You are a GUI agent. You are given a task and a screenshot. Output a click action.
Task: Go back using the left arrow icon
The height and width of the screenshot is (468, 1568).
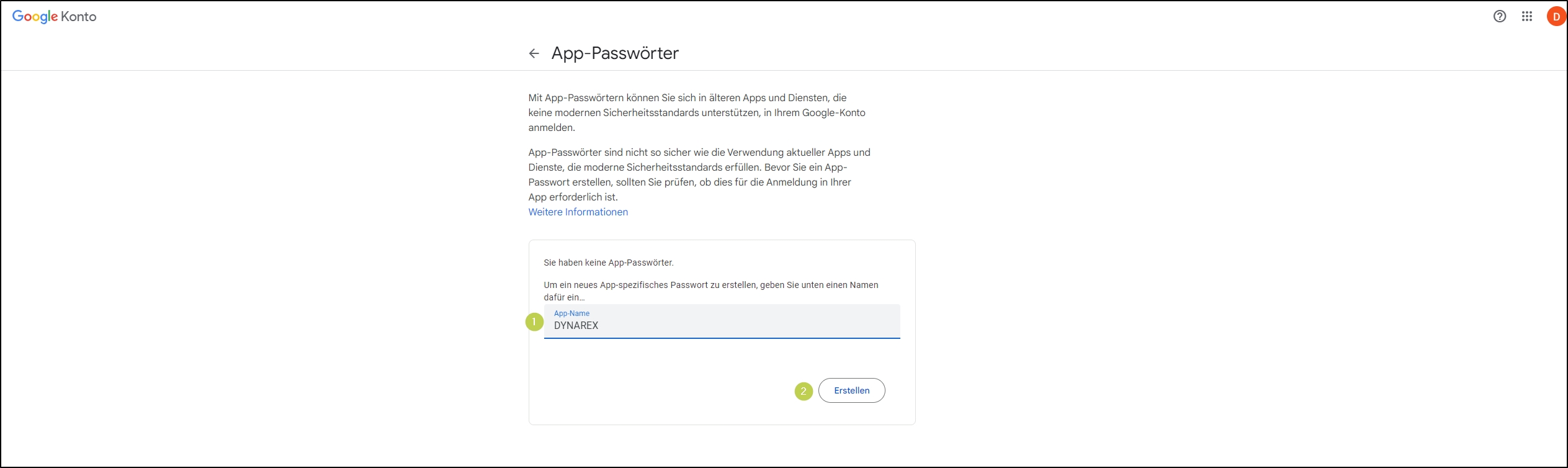click(x=534, y=53)
